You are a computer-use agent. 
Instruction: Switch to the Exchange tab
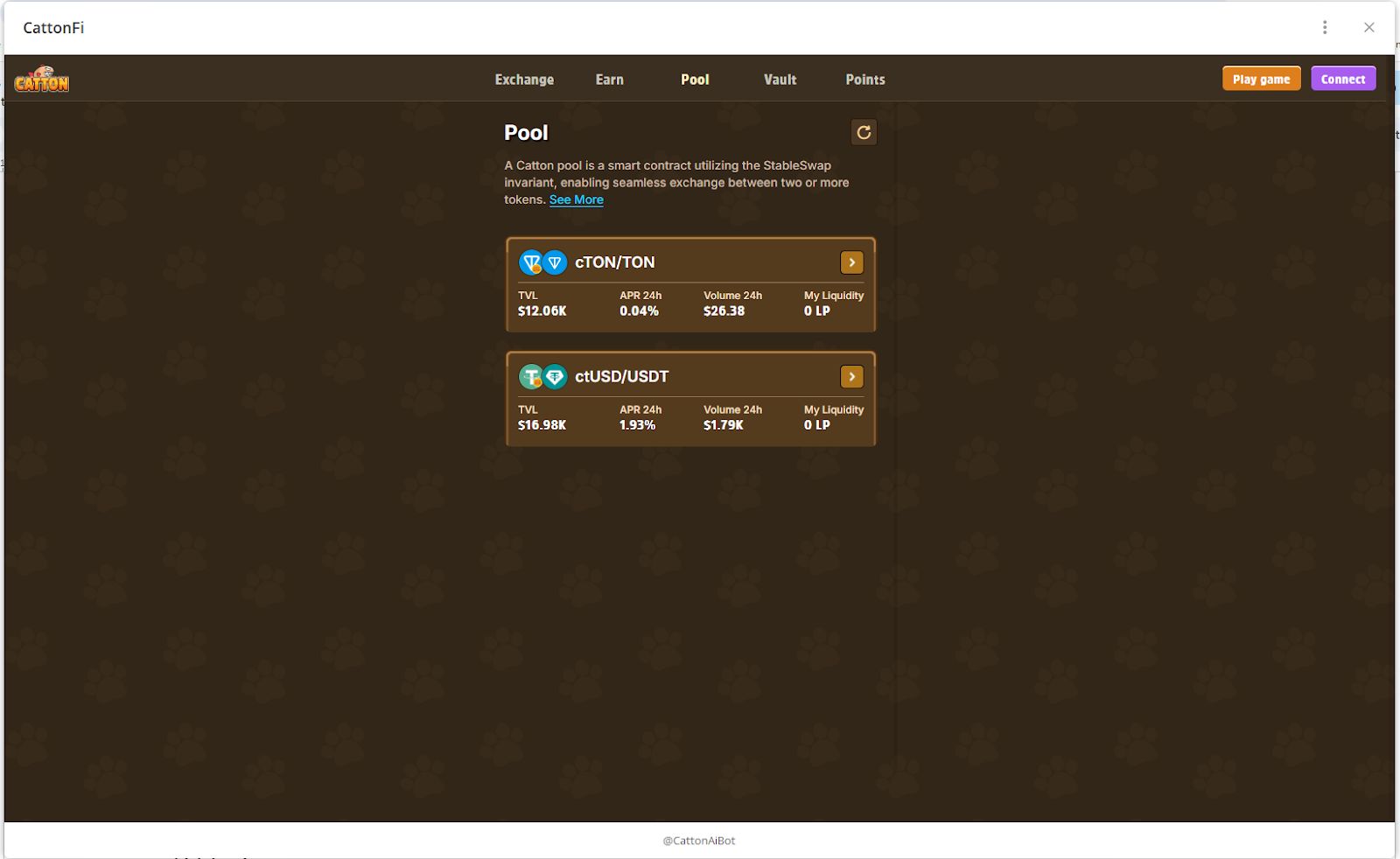click(x=524, y=80)
